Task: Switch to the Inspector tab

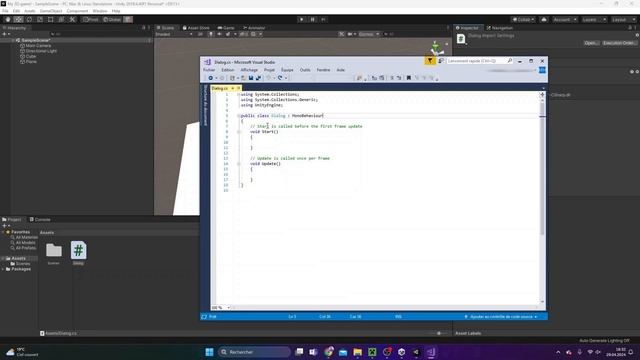Action: click(x=467, y=28)
